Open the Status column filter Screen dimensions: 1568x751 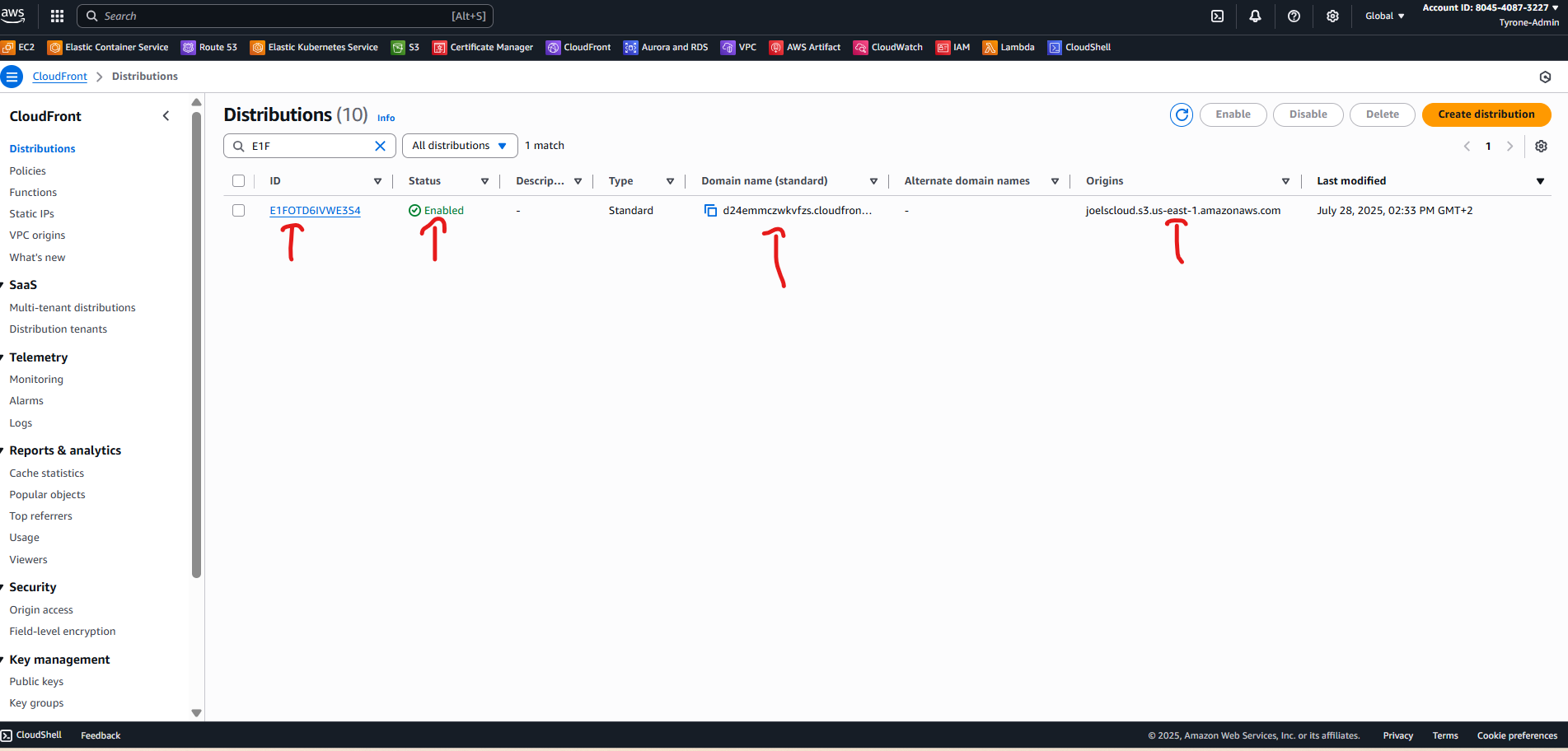point(485,180)
